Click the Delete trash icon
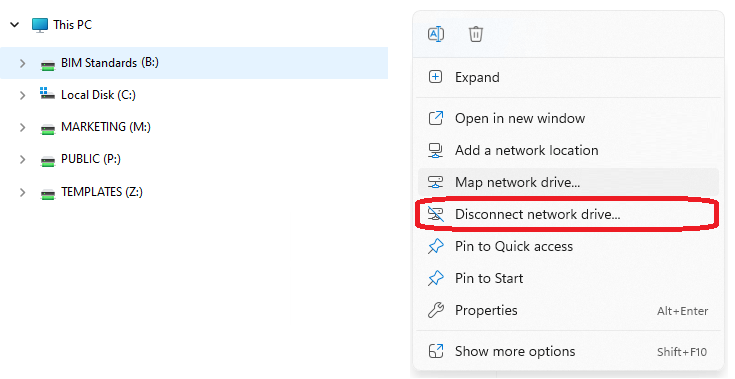The height and width of the screenshot is (379, 735). click(x=475, y=34)
